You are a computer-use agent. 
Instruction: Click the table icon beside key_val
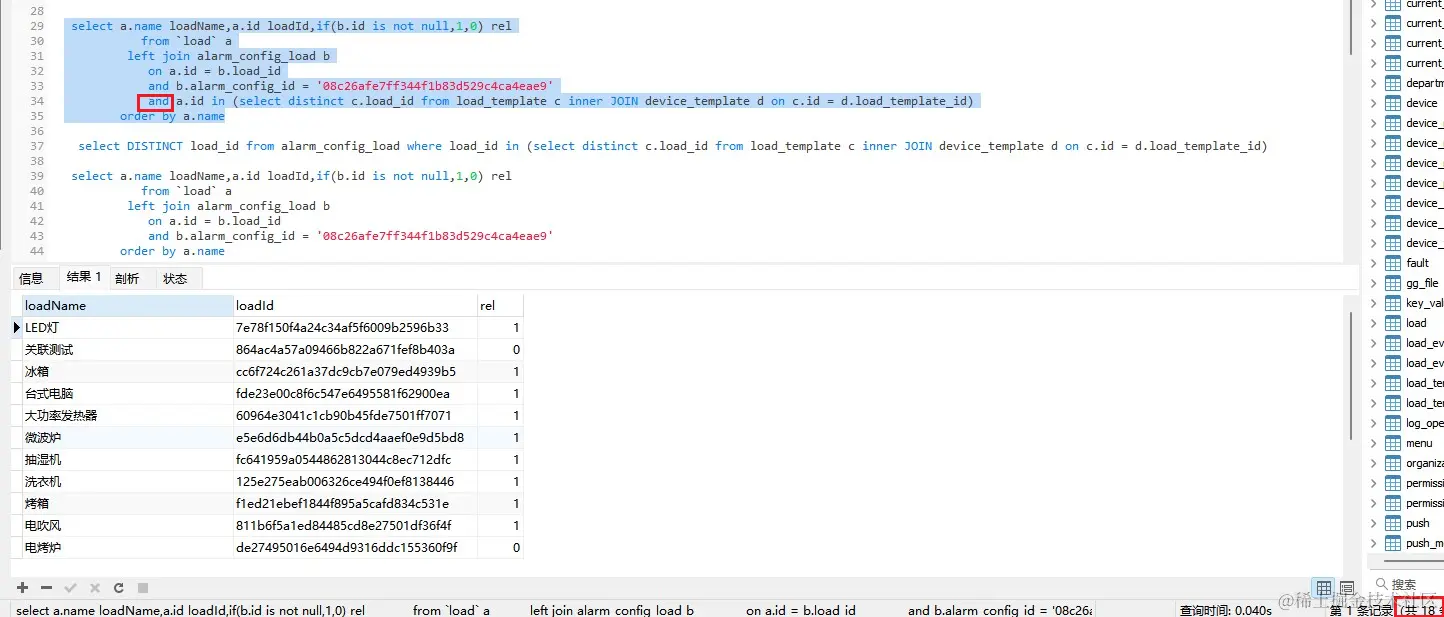1392,303
